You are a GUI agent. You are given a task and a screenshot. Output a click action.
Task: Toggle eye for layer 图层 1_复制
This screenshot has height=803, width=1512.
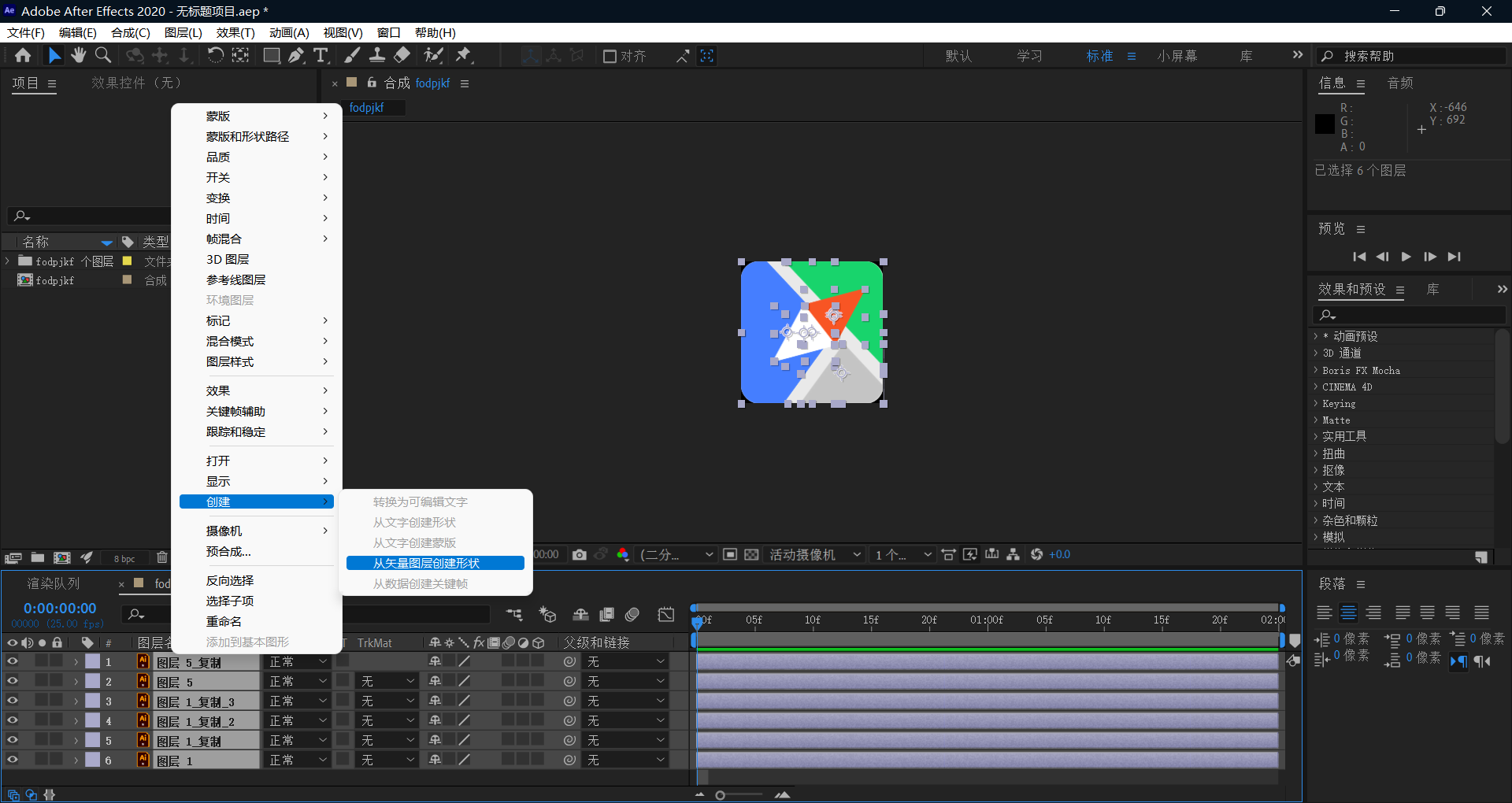click(x=12, y=740)
